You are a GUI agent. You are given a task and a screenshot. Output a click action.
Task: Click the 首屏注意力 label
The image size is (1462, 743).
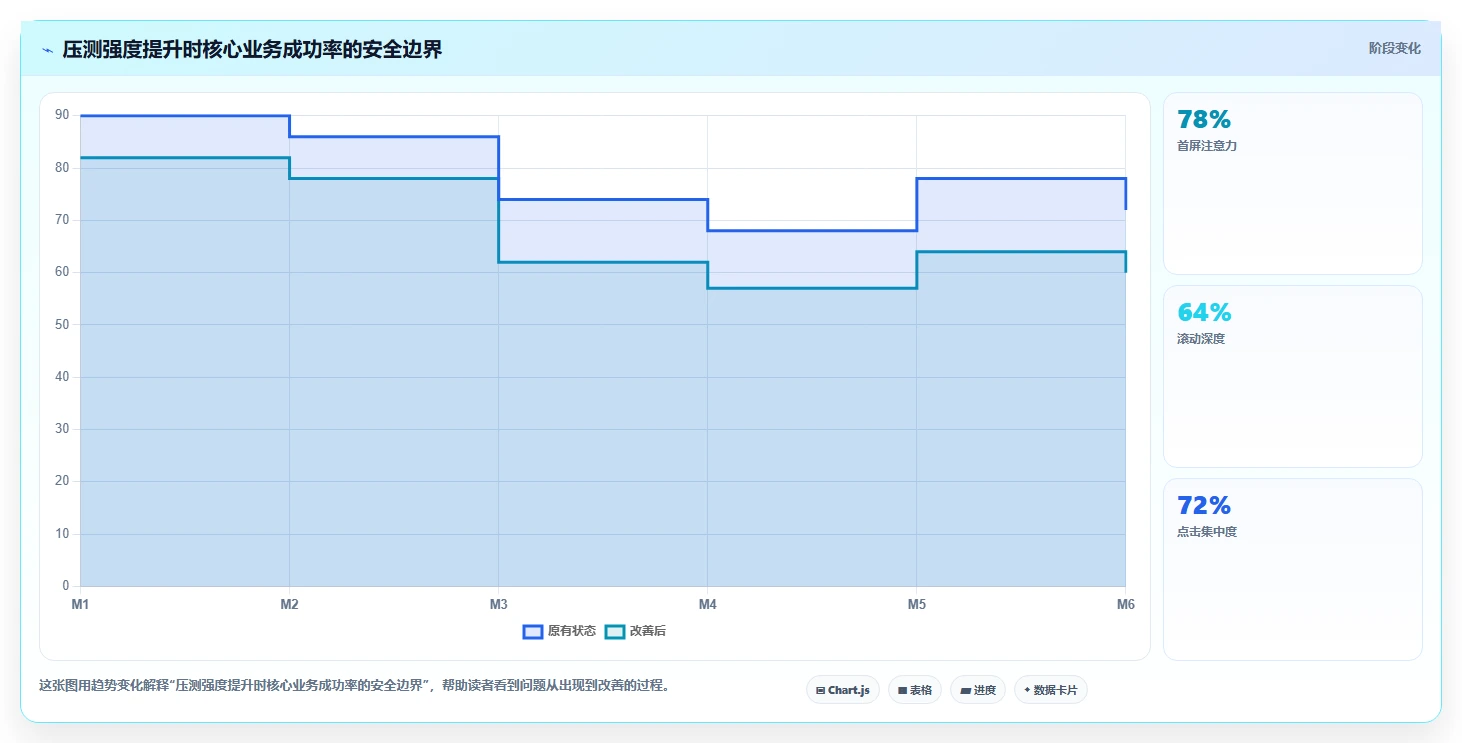point(1207,146)
